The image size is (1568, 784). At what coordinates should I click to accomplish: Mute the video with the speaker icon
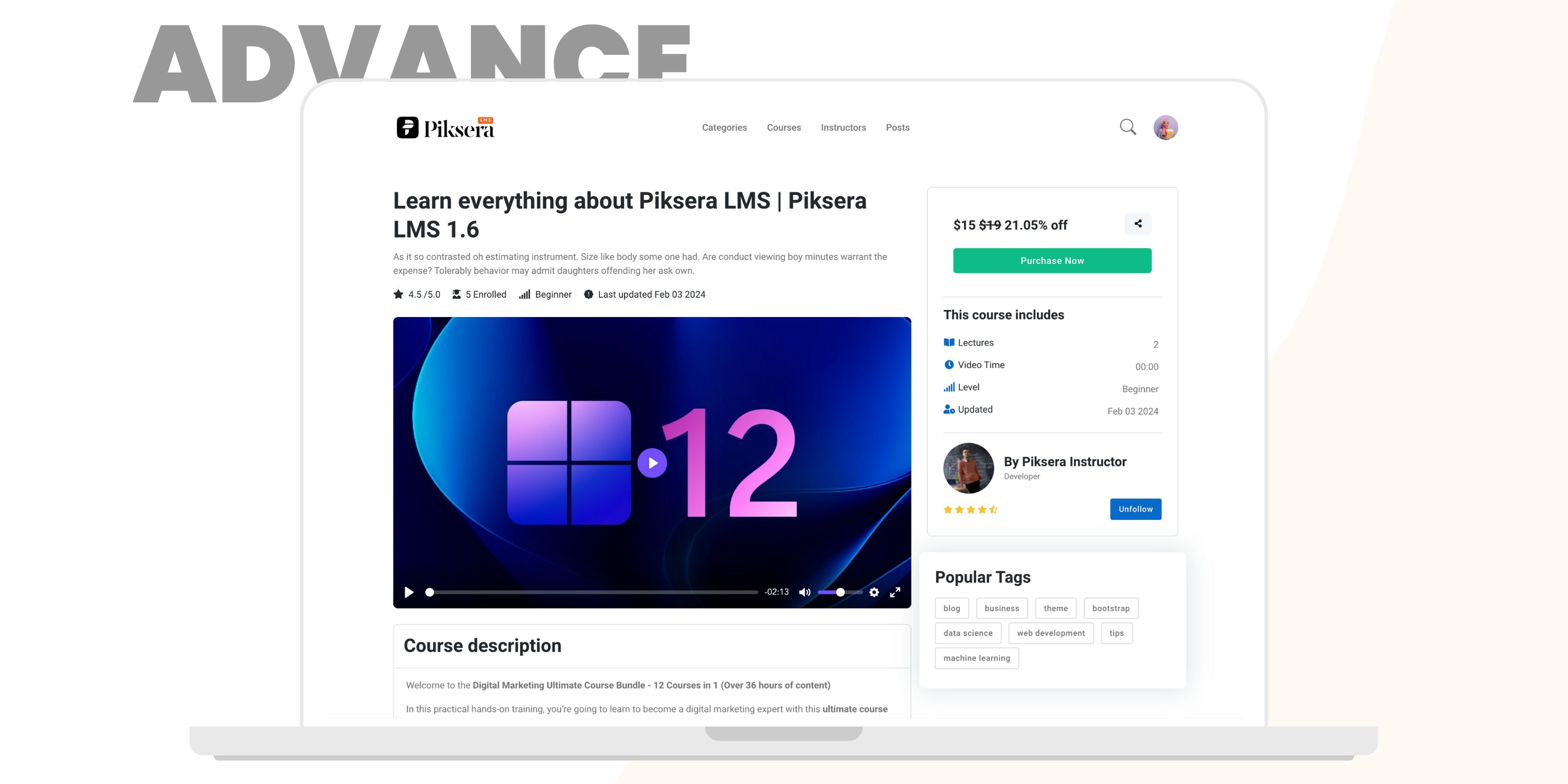pyautogui.click(x=805, y=592)
